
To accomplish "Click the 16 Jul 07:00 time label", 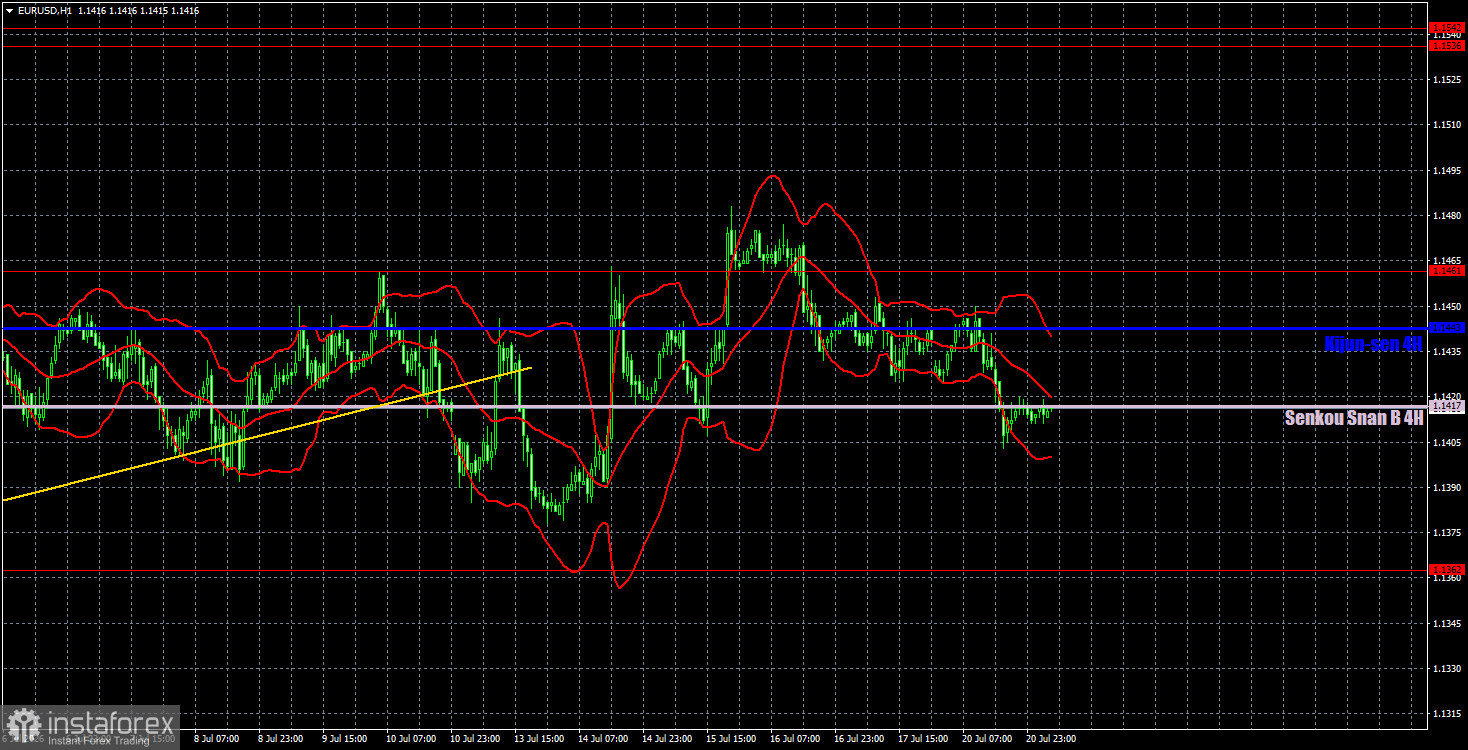I will click(x=793, y=739).
